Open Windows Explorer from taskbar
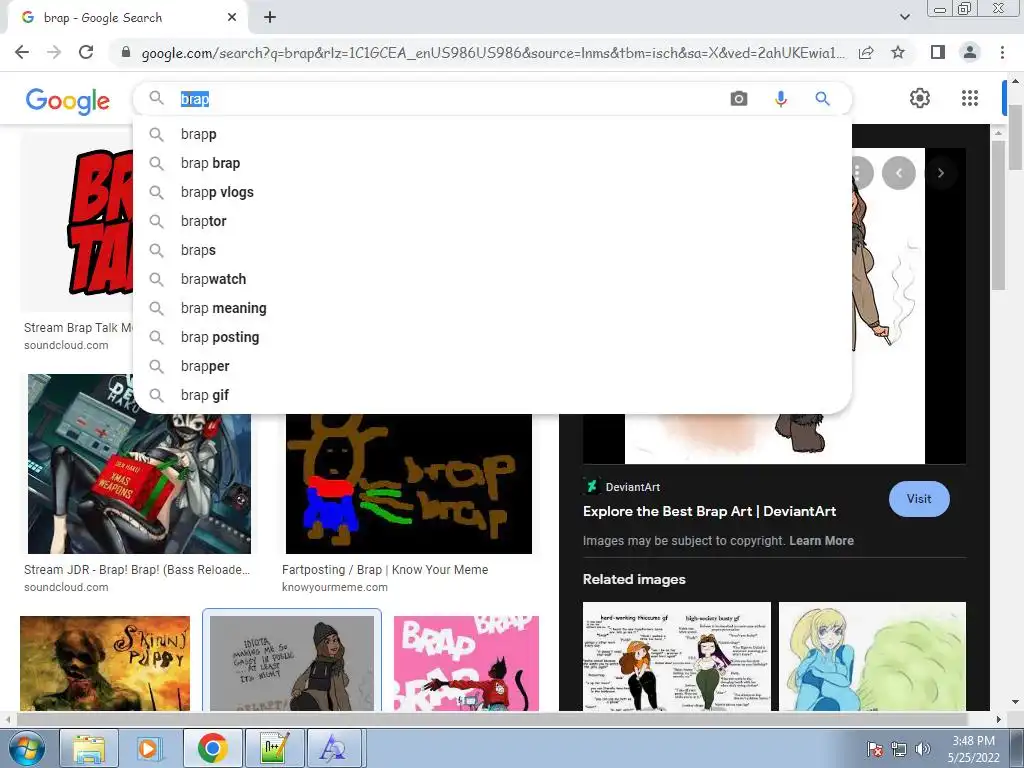 pyautogui.click(x=89, y=748)
